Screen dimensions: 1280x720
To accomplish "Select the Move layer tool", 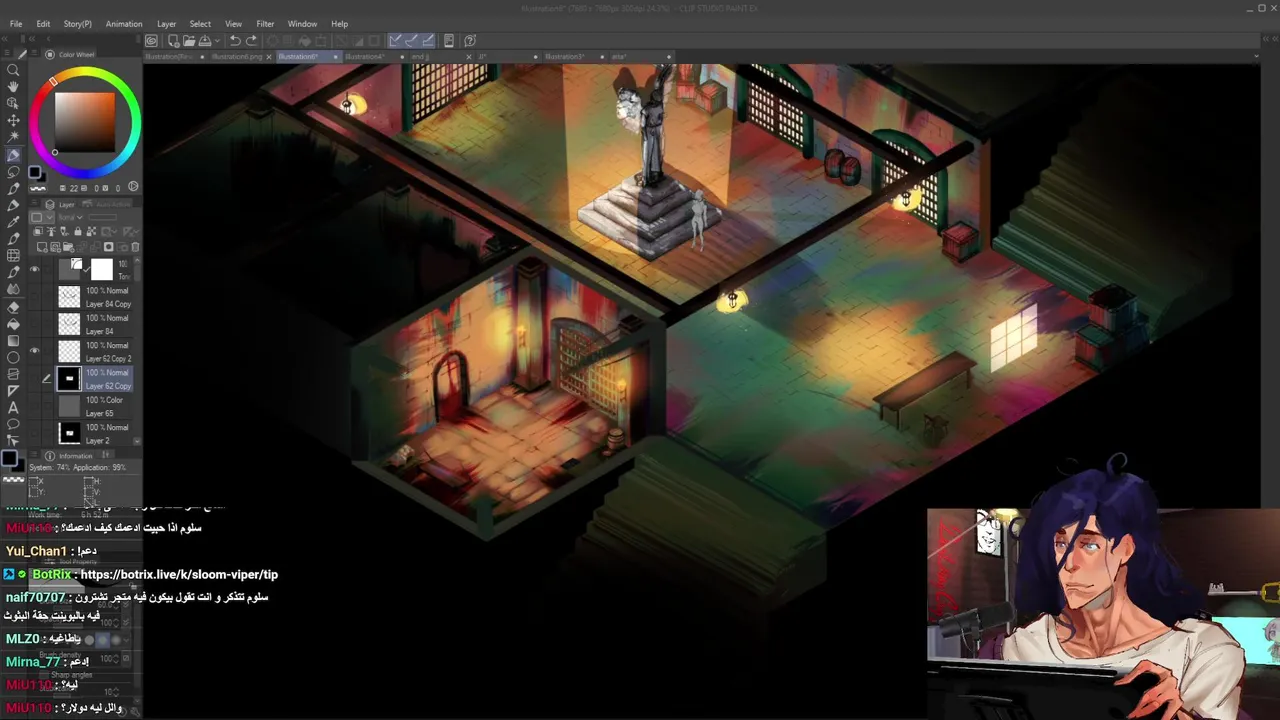I will coord(13,121).
